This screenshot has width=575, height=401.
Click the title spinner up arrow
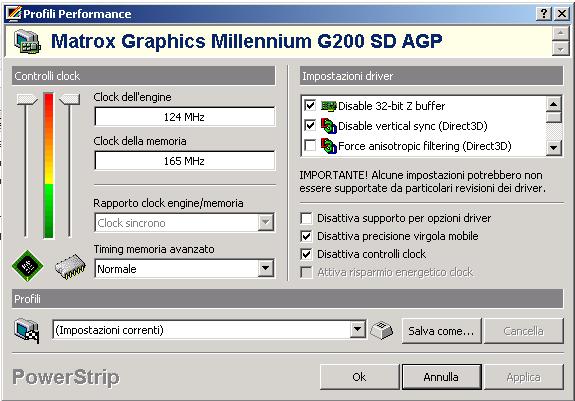pos(560,34)
